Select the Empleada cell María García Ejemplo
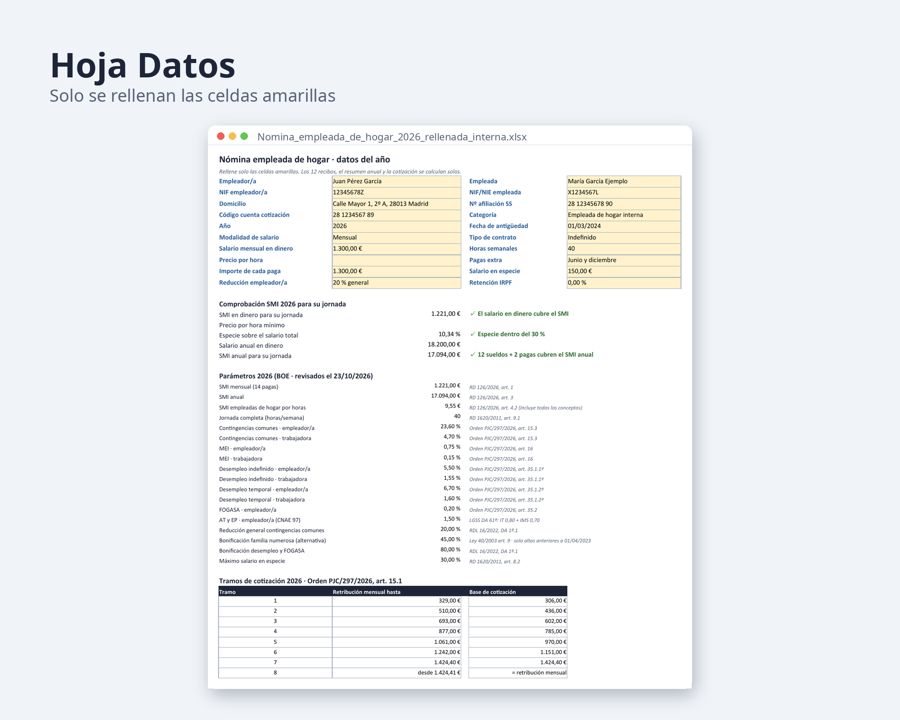Viewport: 900px width, 720px height. [x=623, y=181]
